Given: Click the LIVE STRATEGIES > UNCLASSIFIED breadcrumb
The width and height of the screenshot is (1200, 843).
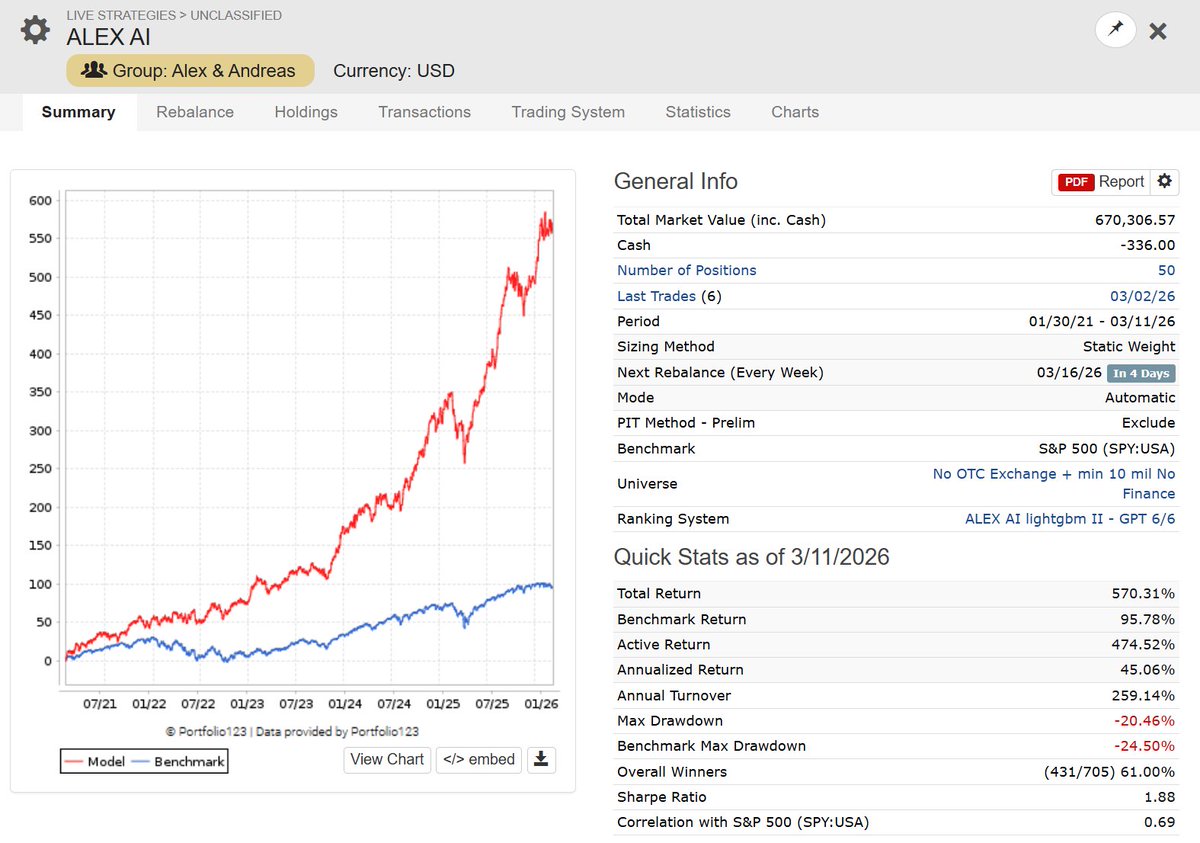Looking at the screenshot, I should pyautogui.click(x=174, y=15).
